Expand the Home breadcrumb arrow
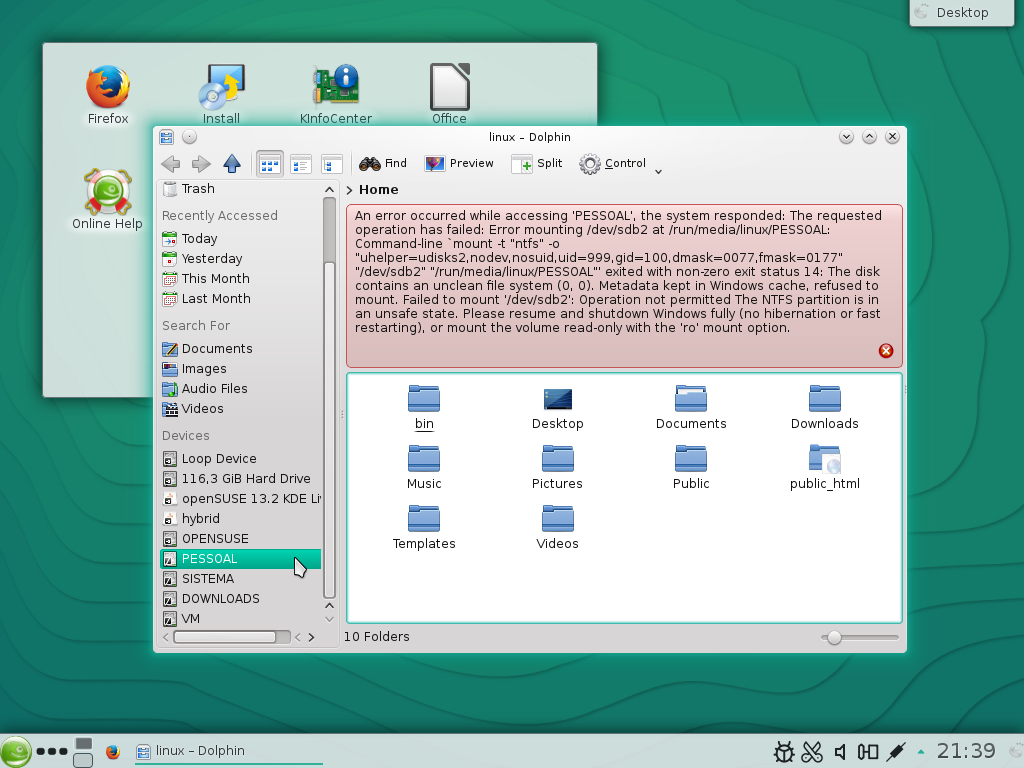The height and width of the screenshot is (768, 1024). [349, 190]
